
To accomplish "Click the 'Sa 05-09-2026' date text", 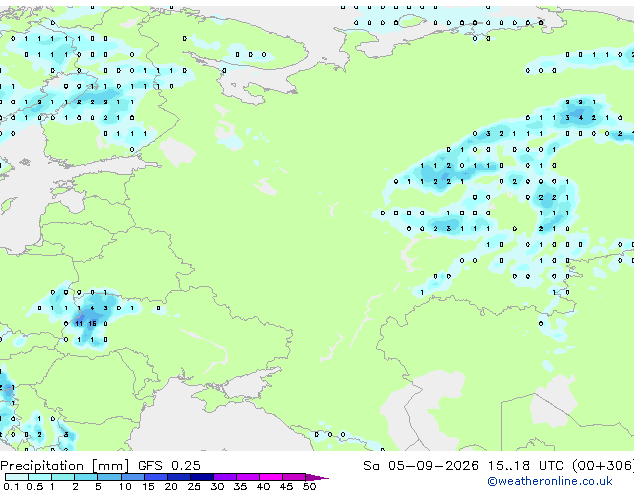I will coord(421,466).
